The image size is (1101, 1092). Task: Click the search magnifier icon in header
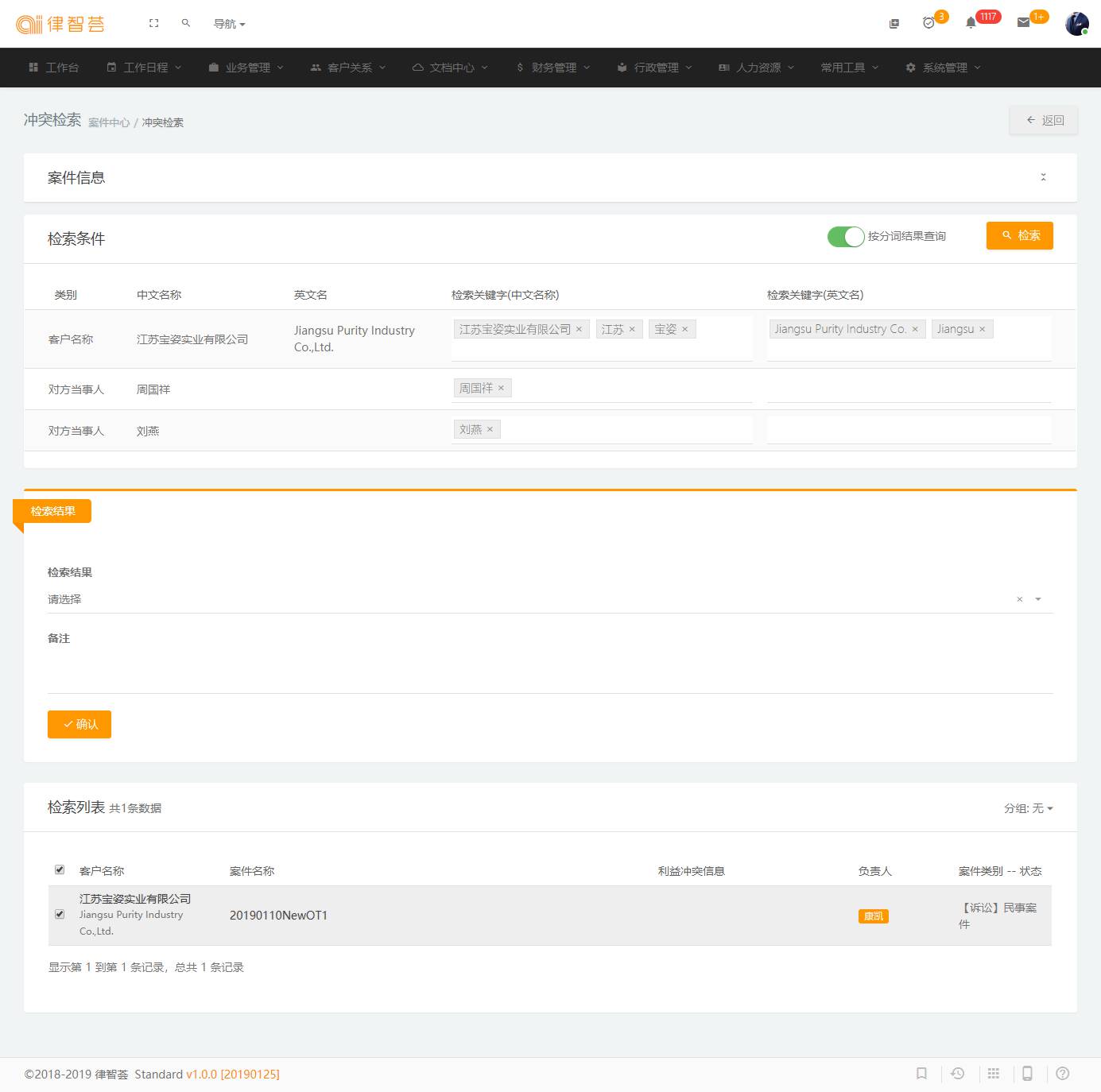pyautogui.click(x=186, y=24)
